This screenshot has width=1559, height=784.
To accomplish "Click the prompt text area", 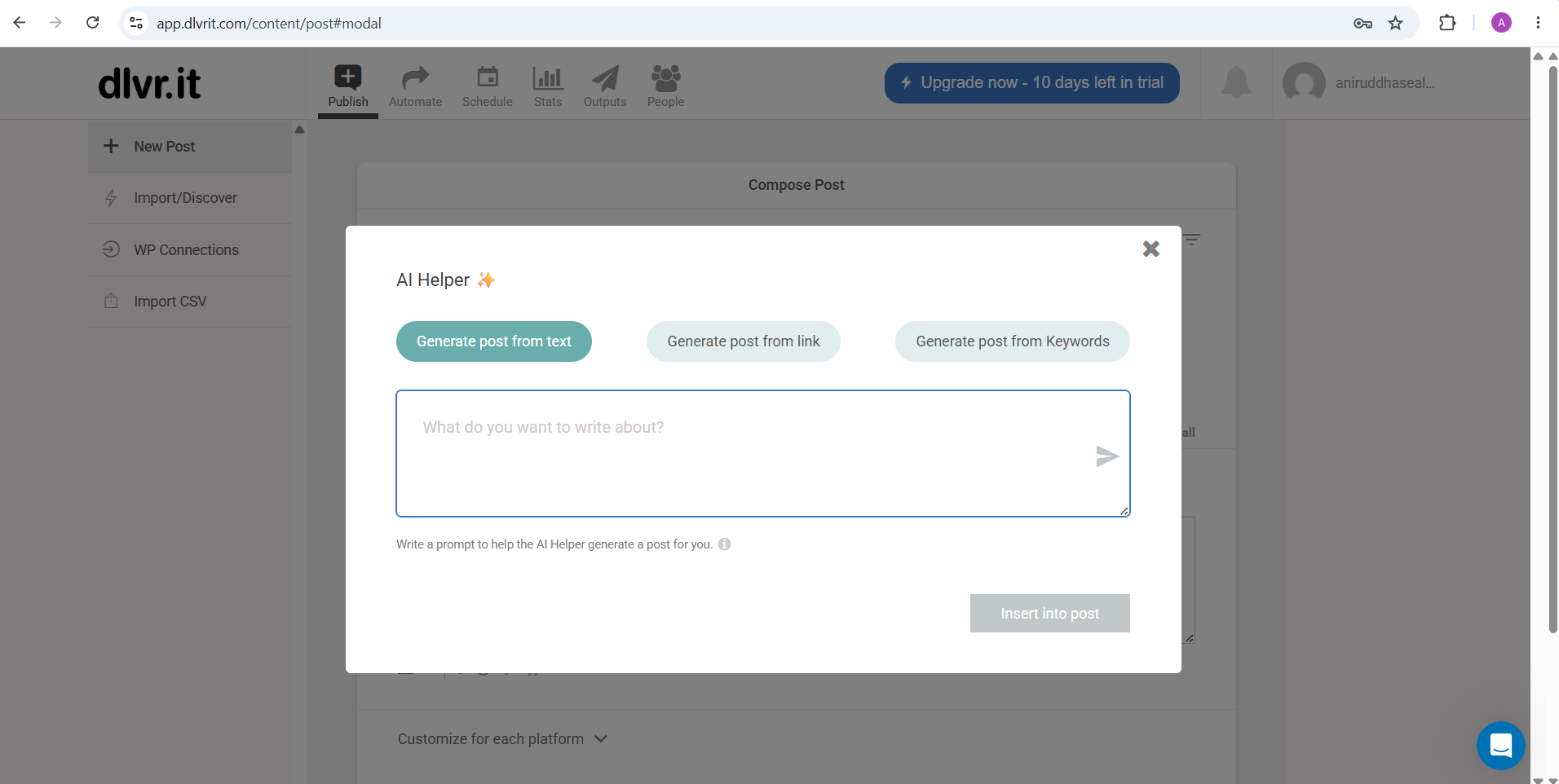I will pos(763,453).
